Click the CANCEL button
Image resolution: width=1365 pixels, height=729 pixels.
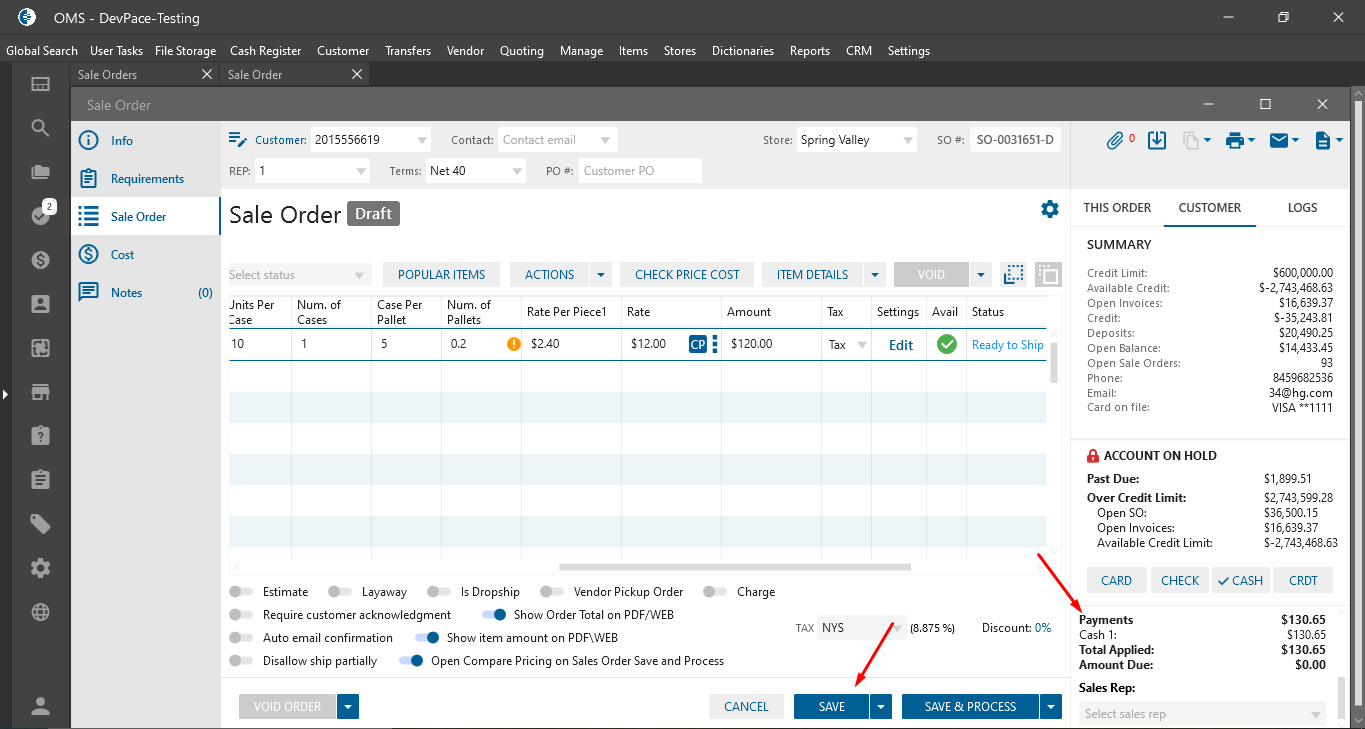(746, 707)
